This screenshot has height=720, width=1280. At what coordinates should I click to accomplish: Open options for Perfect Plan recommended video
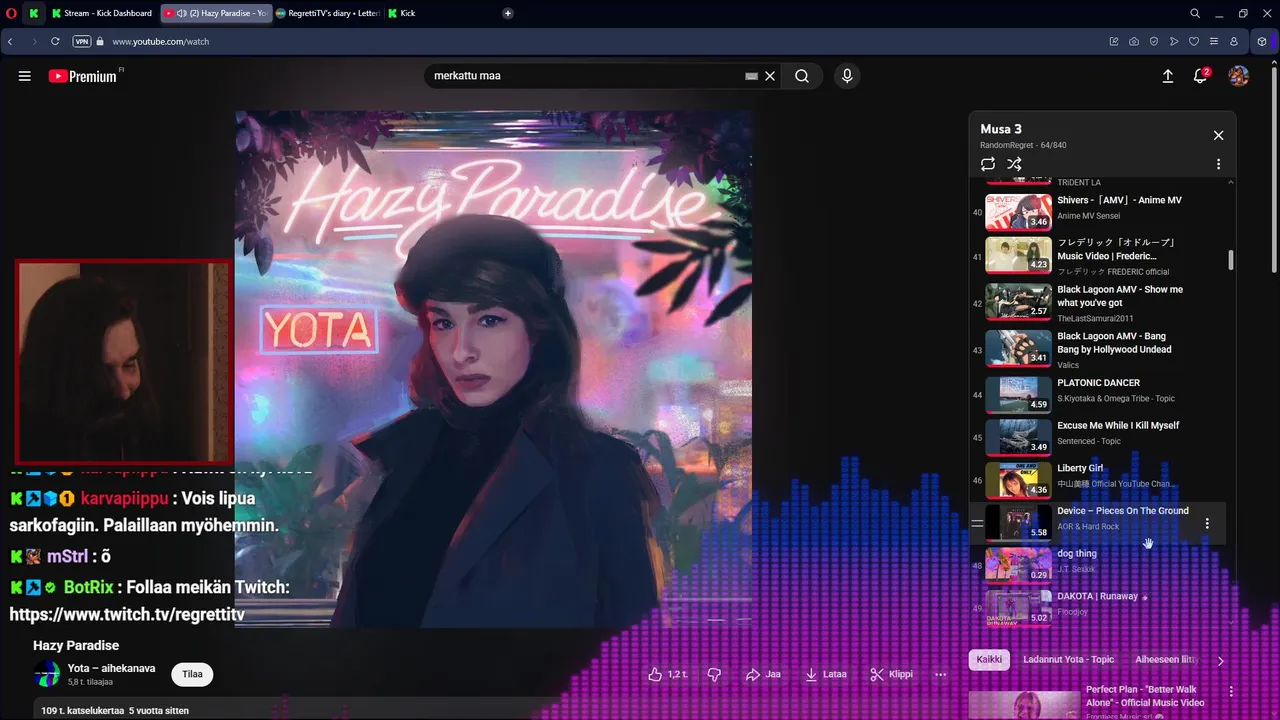coord(1231,691)
